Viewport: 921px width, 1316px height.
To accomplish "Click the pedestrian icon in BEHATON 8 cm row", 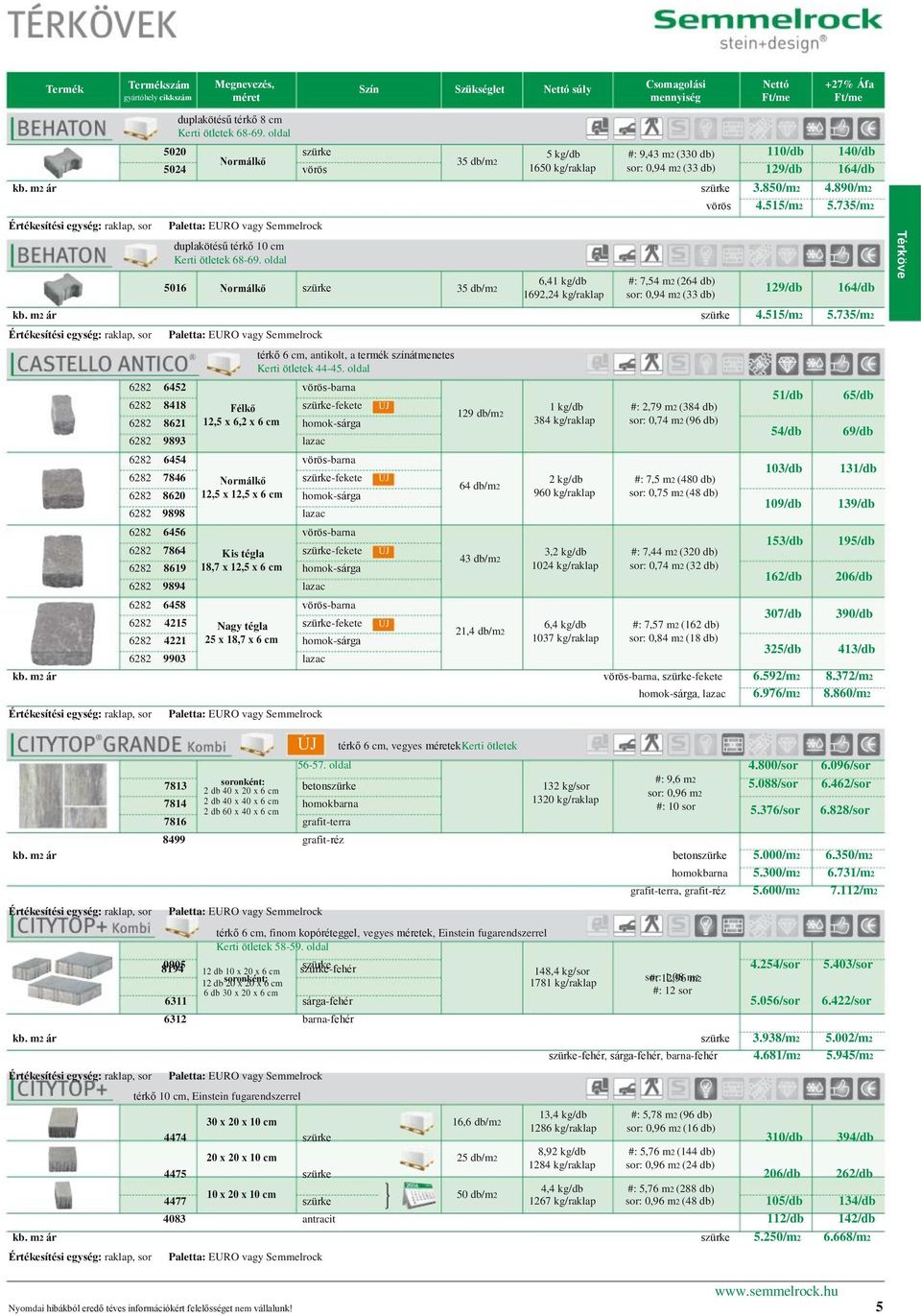I will (x=652, y=128).
